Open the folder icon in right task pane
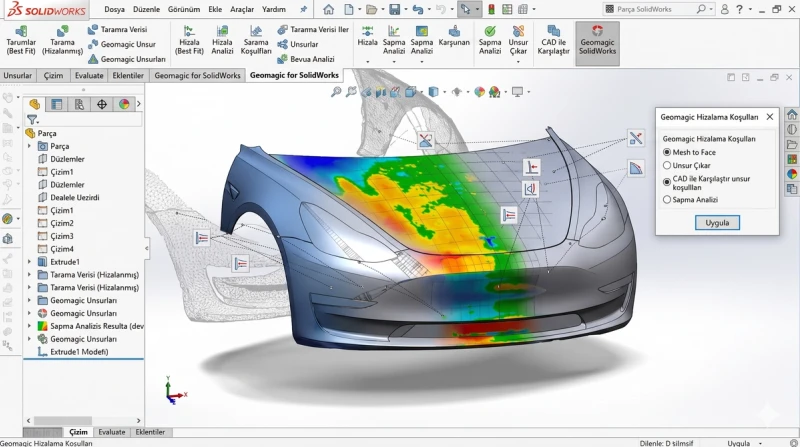Viewport: 800px width, 447px height. pos(792,144)
